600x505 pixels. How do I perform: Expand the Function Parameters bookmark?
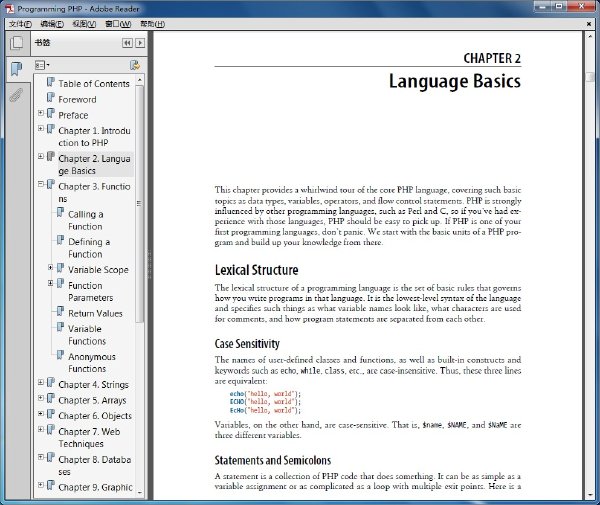coord(50,283)
